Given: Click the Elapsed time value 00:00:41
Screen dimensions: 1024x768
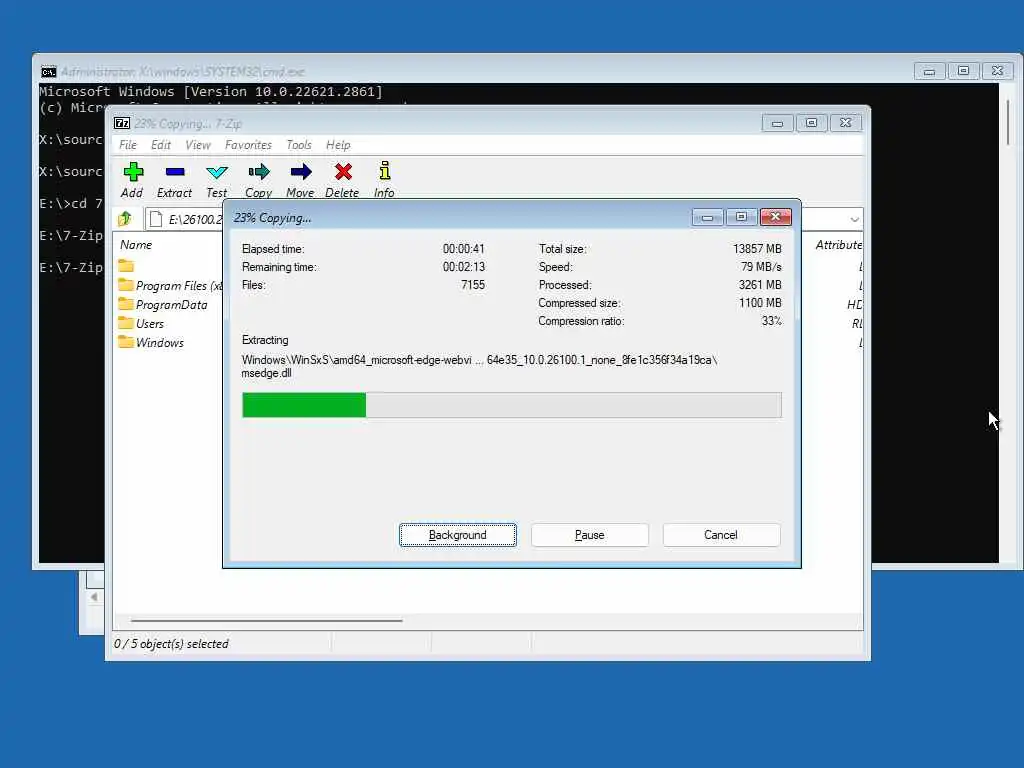Looking at the screenshot, I should 464,249.
